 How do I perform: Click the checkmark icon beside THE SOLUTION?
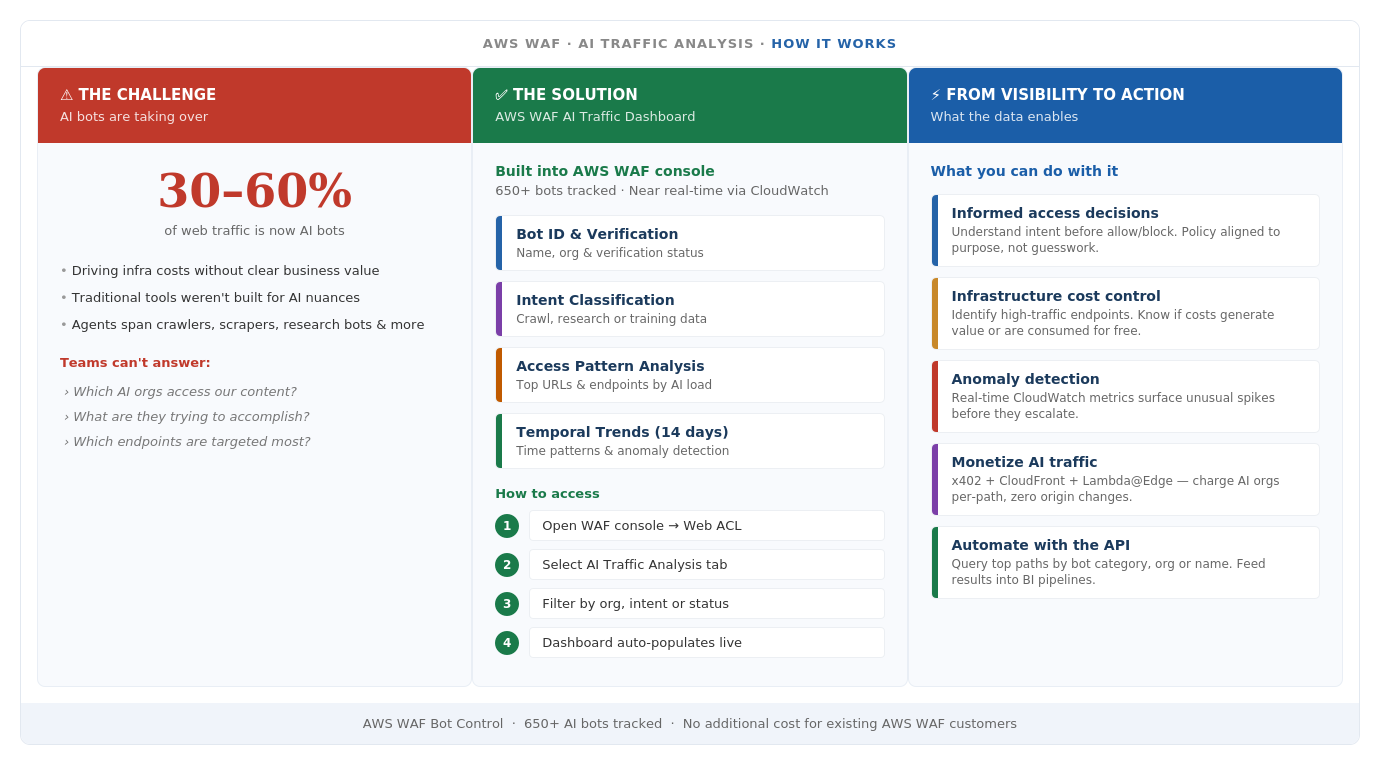click(502, 95)
